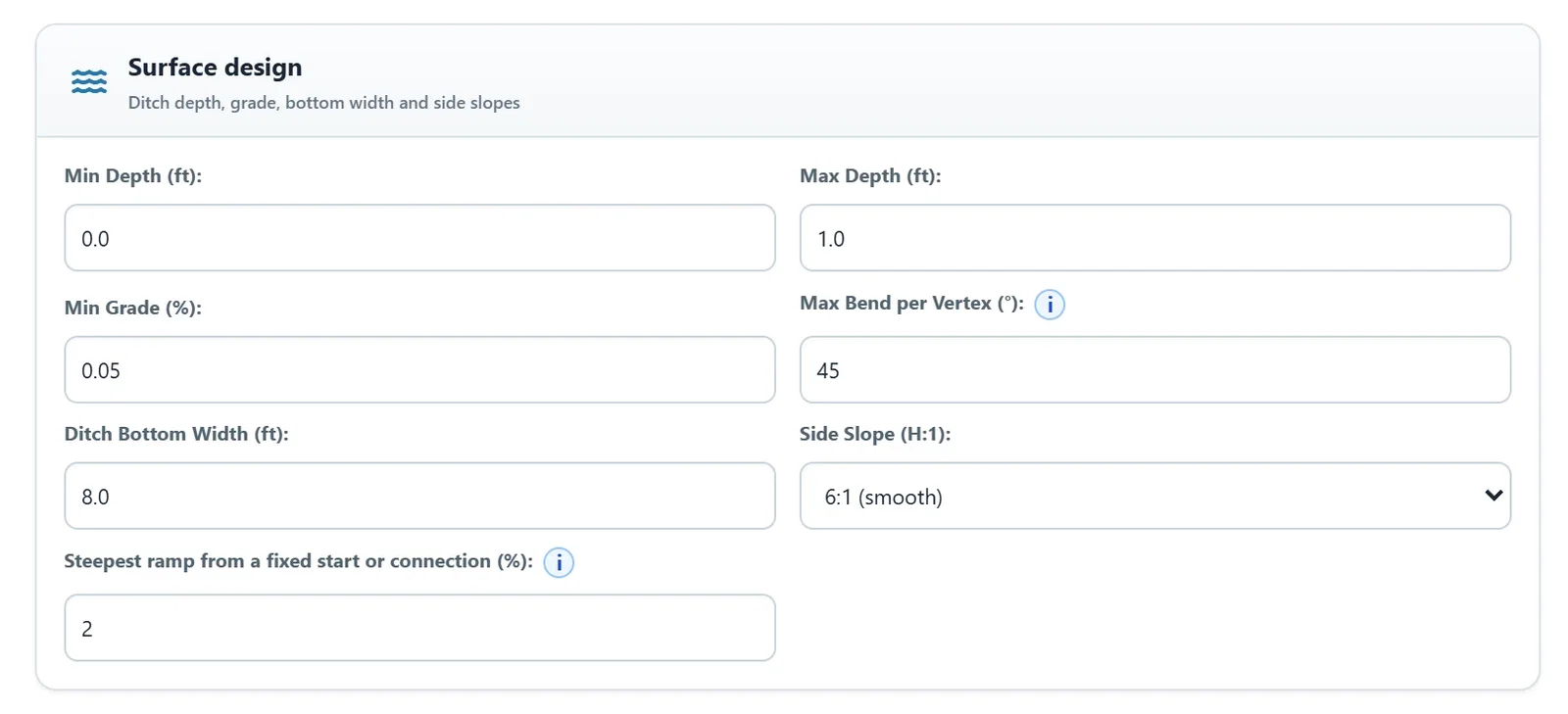Click the Surface design section heading
The height and width of the screenshot is (714, 1568).
[x=215, y=68]
